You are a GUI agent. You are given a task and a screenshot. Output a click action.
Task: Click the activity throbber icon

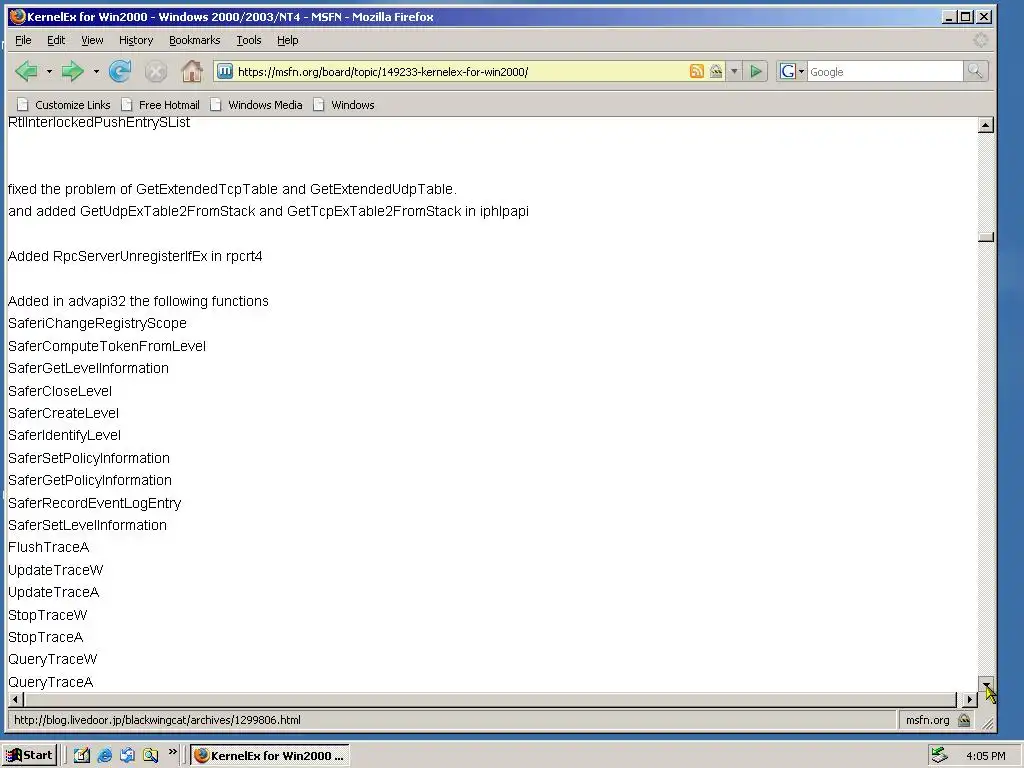click(981, 40)
